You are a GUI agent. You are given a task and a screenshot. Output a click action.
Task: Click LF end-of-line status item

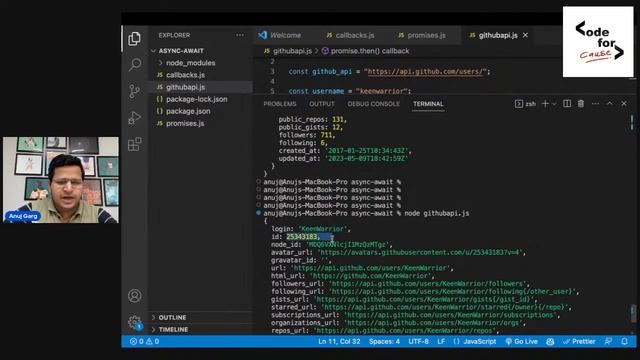pos(441,341)
